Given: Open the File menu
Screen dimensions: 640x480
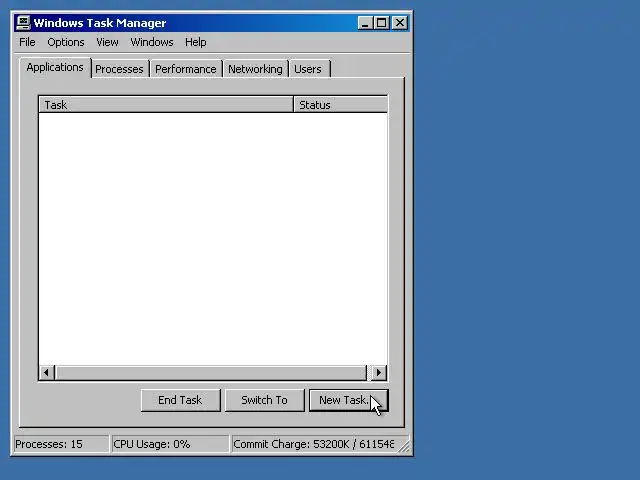Looking at the screenshot, I should coord(27,42).
